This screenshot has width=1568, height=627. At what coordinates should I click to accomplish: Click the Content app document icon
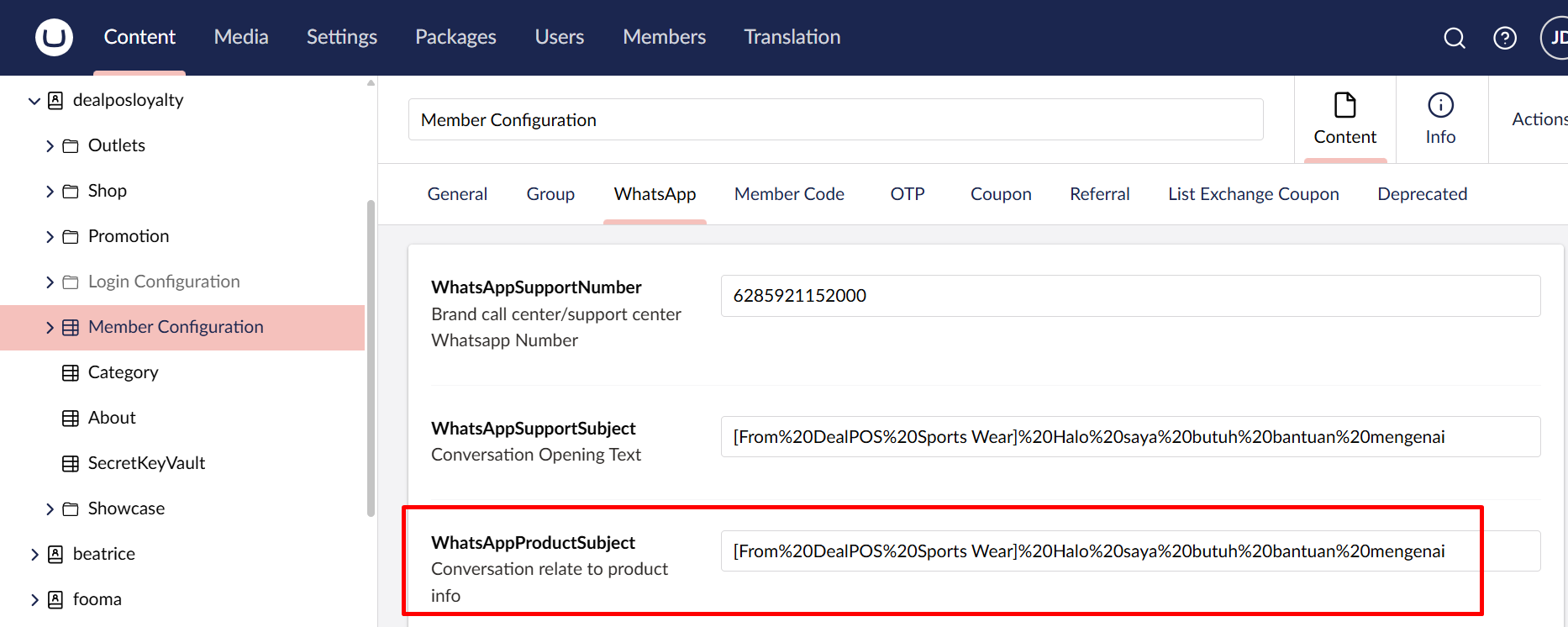point(1345,105)
